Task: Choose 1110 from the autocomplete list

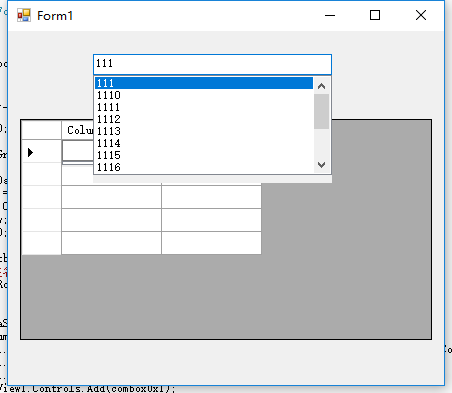Action: [x=204, y=95]
